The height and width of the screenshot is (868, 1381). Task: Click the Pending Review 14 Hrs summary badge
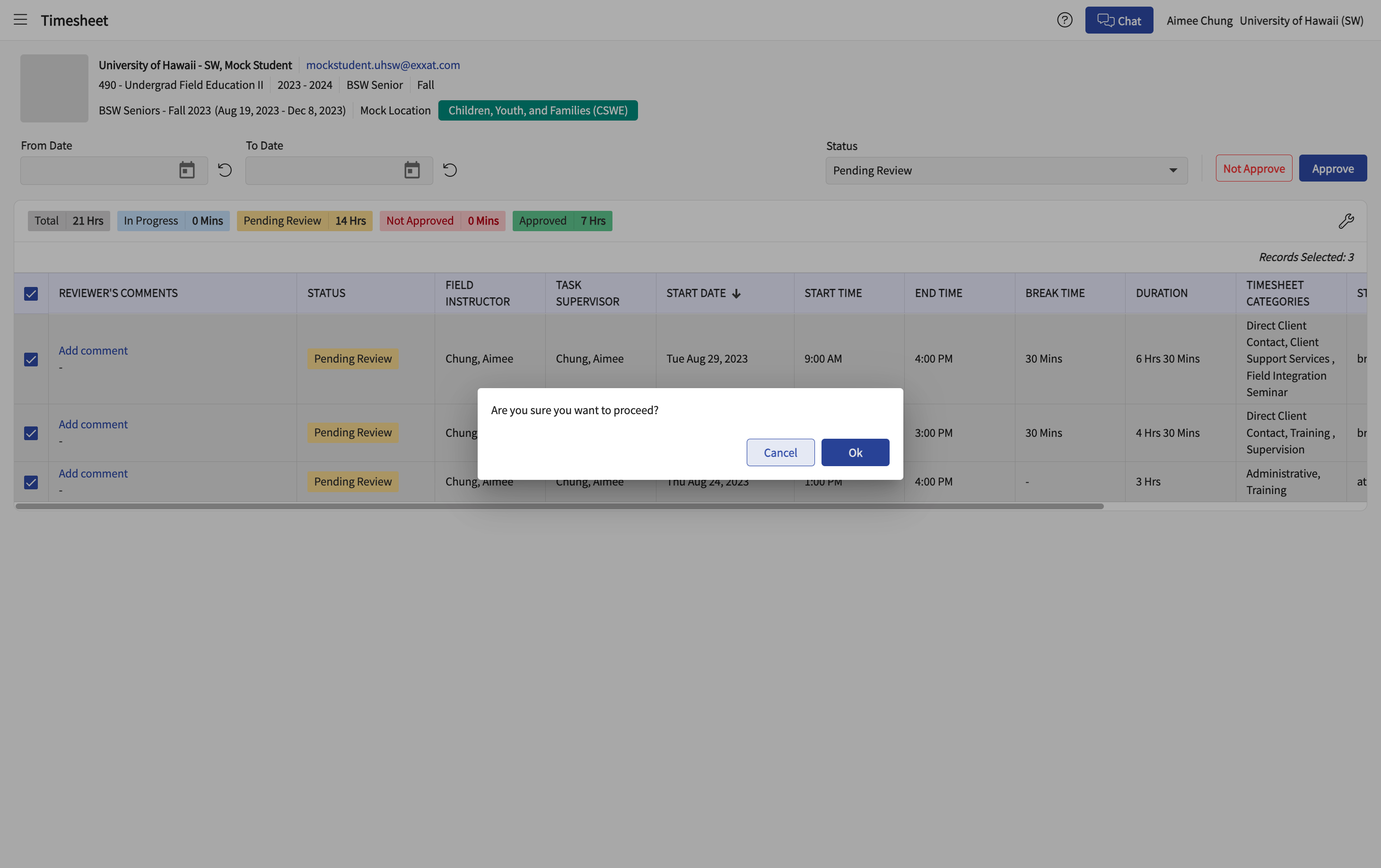(x=305, y=221)
